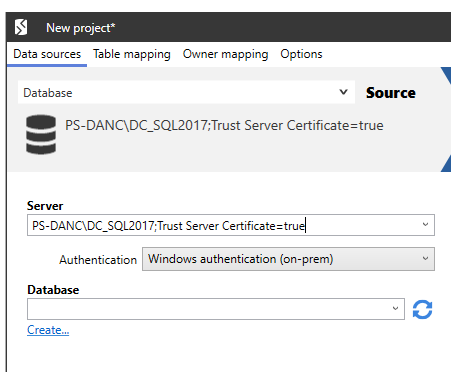Click the Create... link

48,330
